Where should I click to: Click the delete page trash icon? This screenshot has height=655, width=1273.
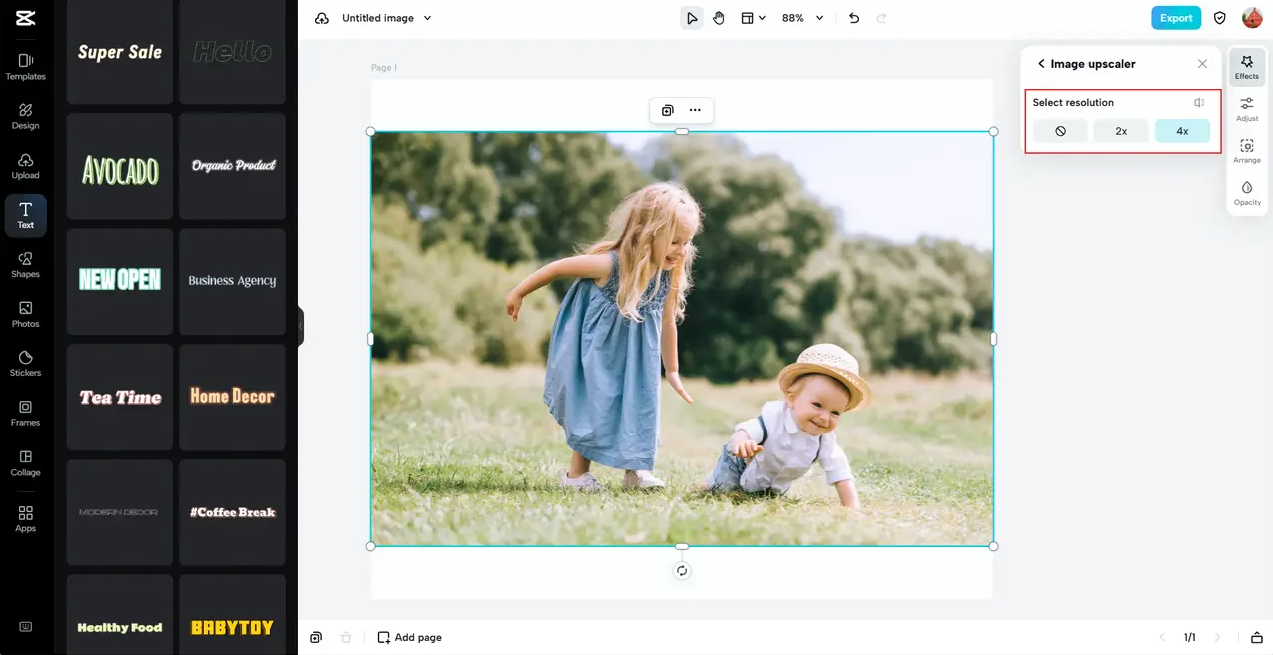point(346,637)
